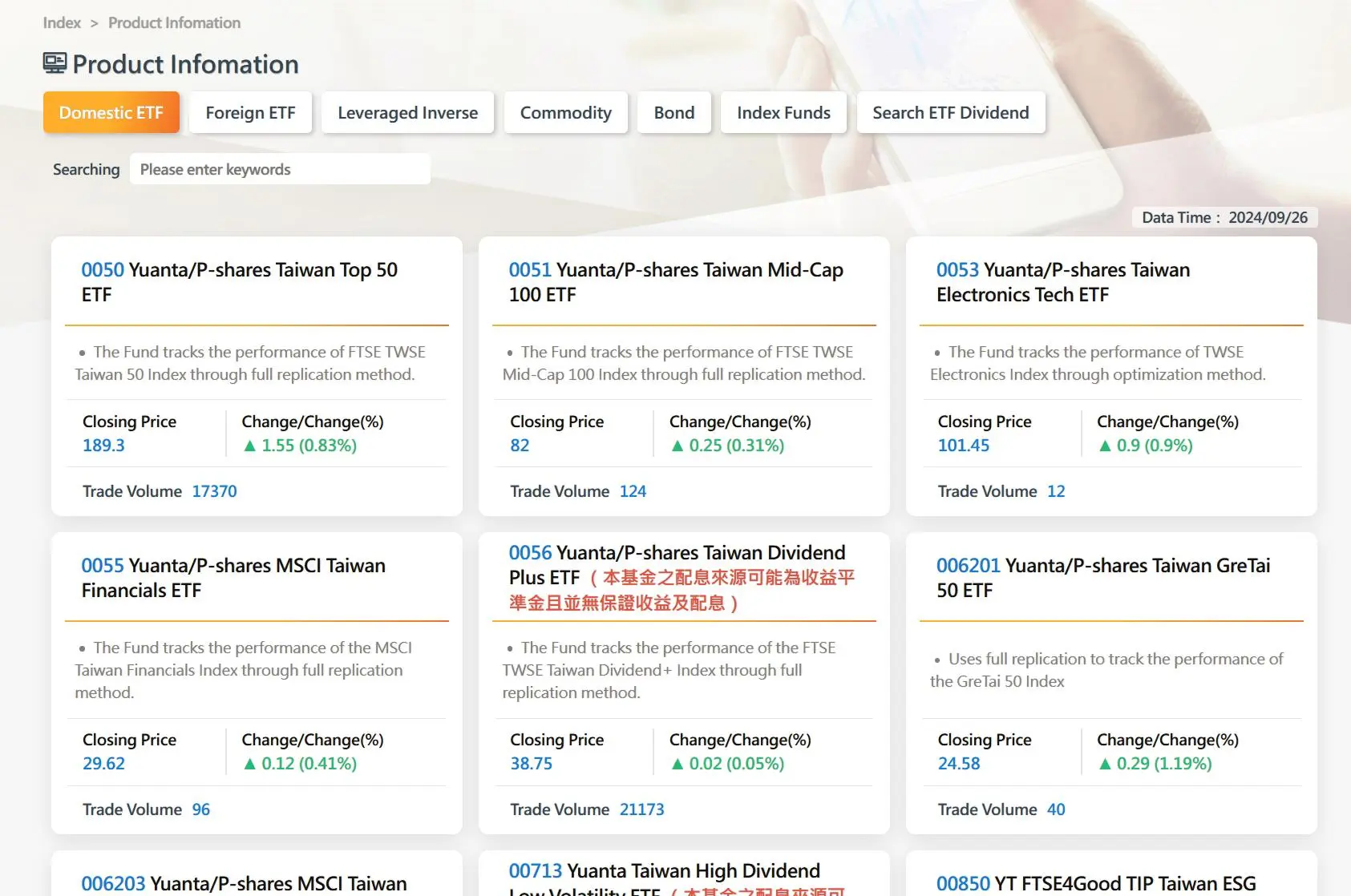Click the Taiwan Dividend+ Index description

click(x=669, y=670)
